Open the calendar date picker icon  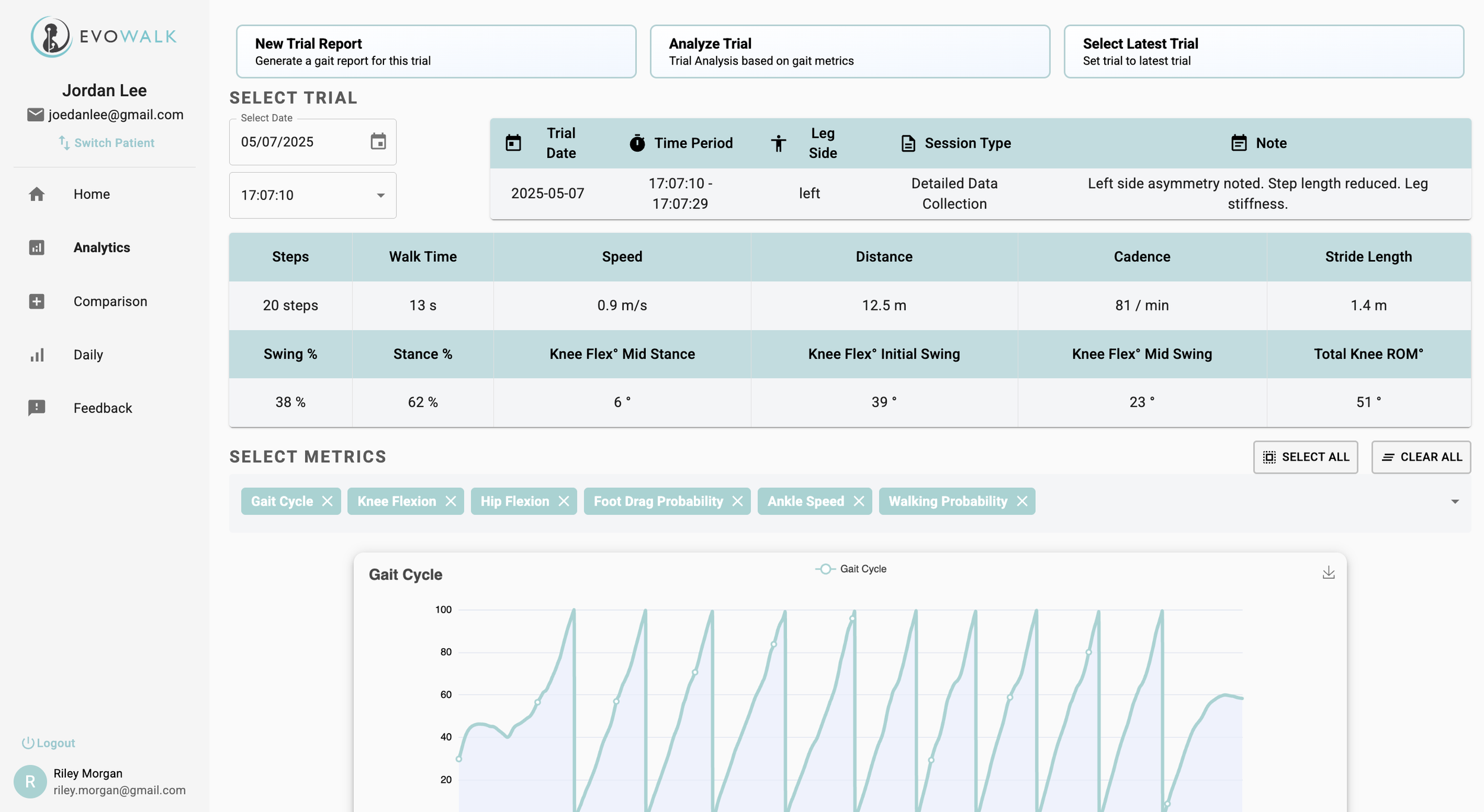[378, 142]
